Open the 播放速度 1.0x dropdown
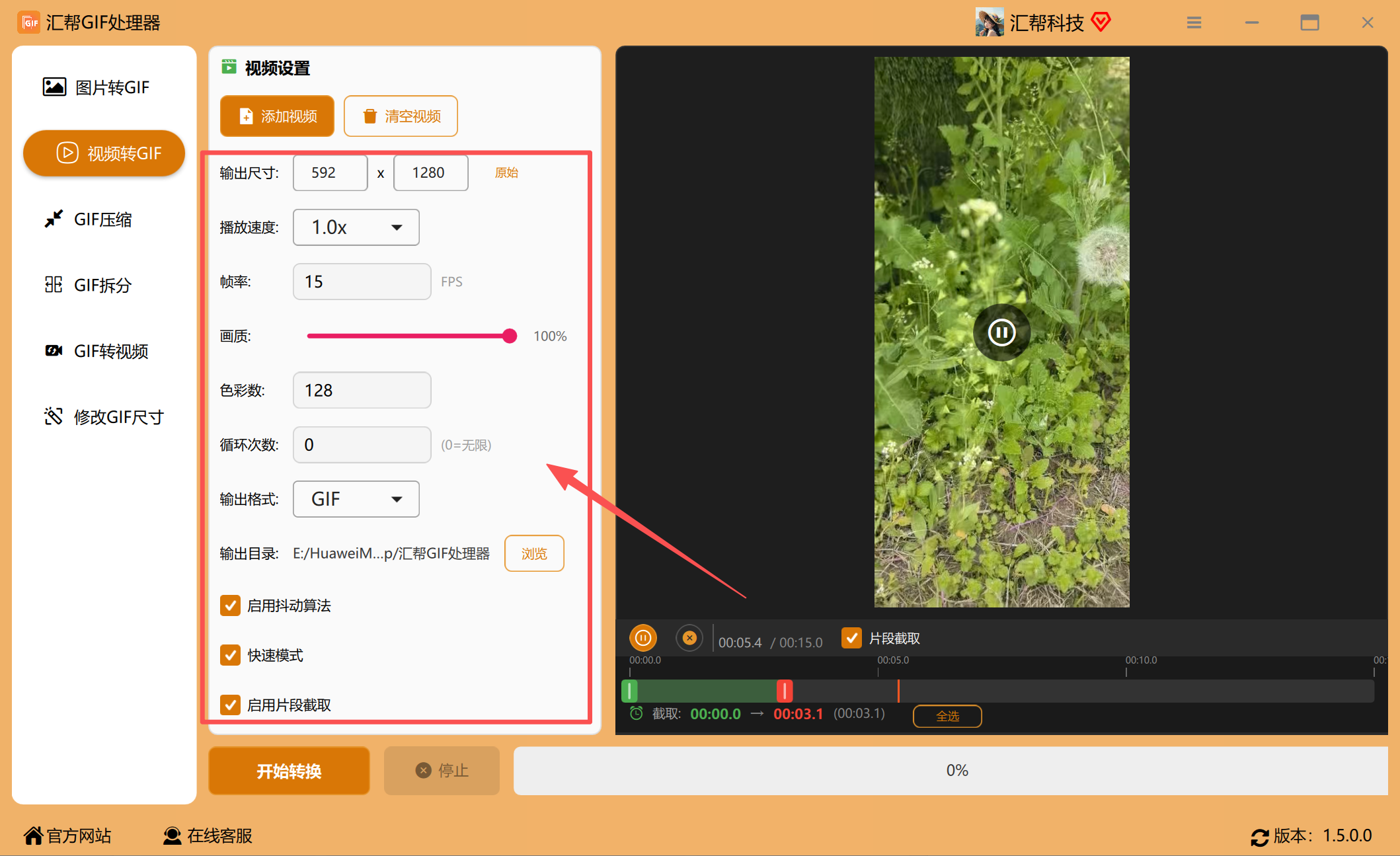1400x856 pixels. (356, 227)
